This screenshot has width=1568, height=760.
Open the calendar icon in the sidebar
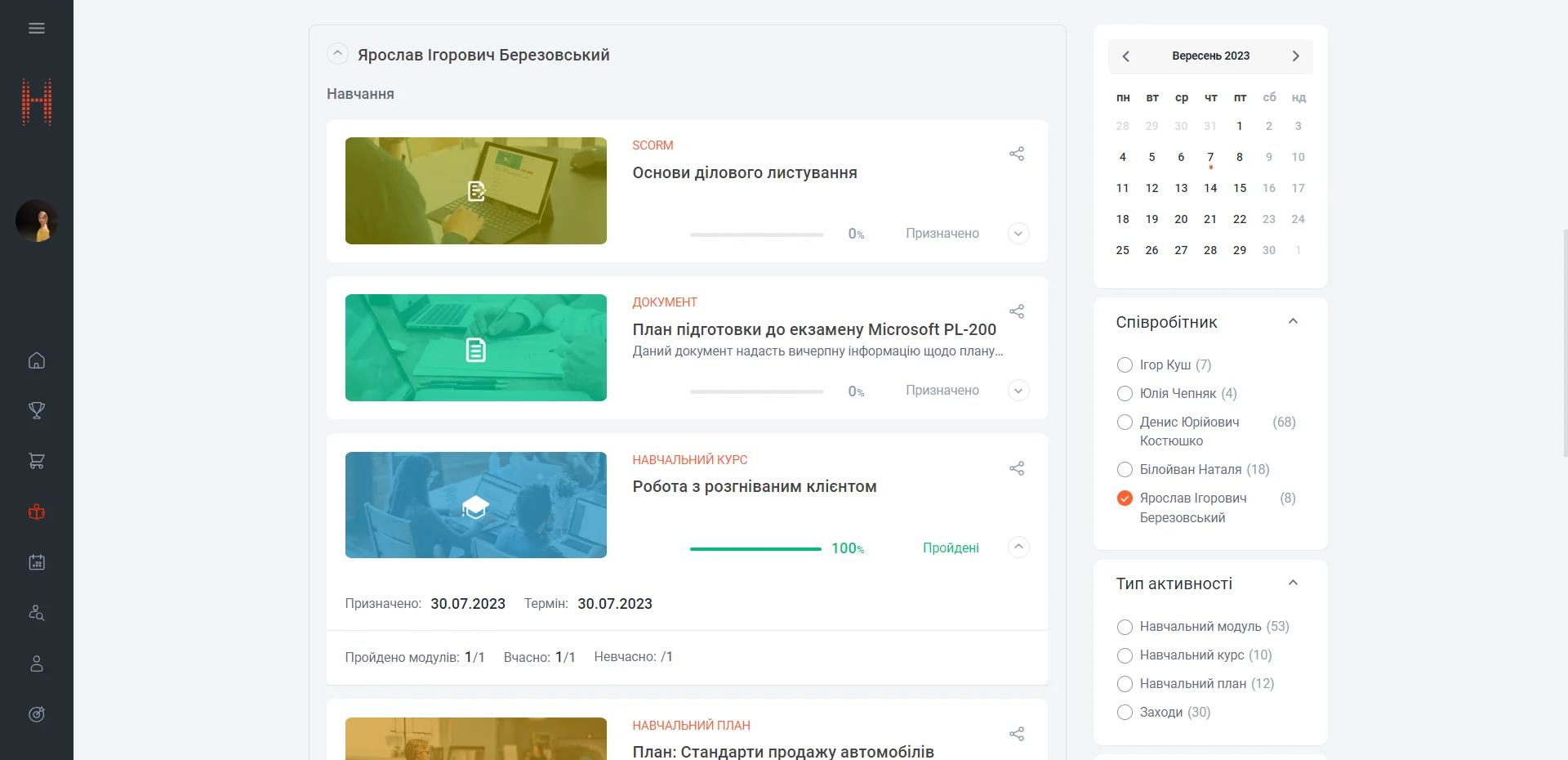click(37, 562)
